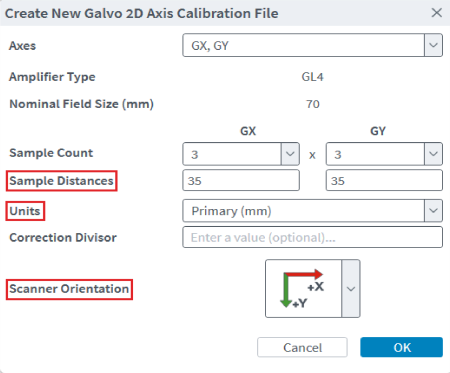Click the Amplifier Type label
The image size is (450, 373).
coord(52,77)
